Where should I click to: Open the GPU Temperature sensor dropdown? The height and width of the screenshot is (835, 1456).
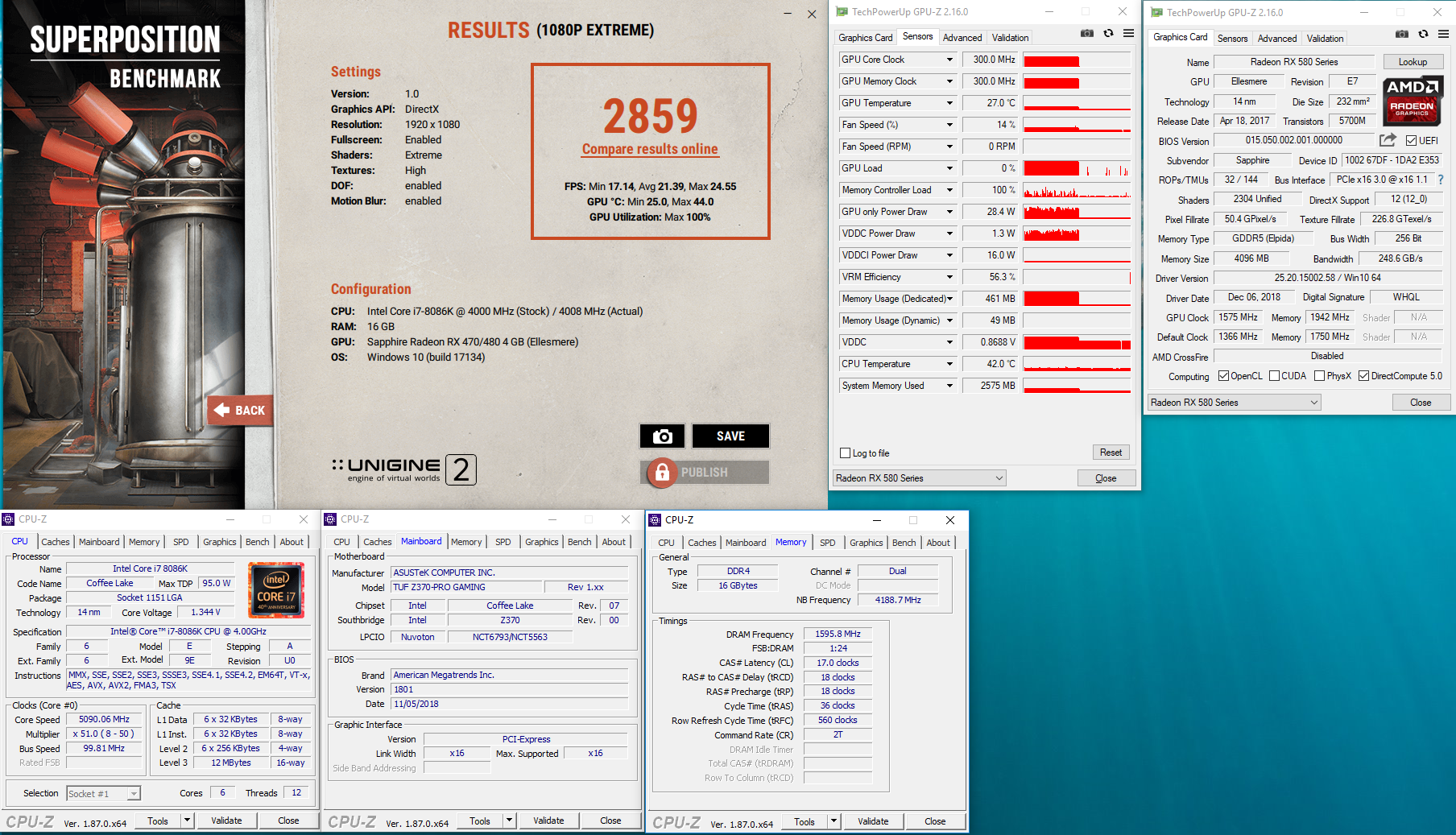tap(950, 103)
